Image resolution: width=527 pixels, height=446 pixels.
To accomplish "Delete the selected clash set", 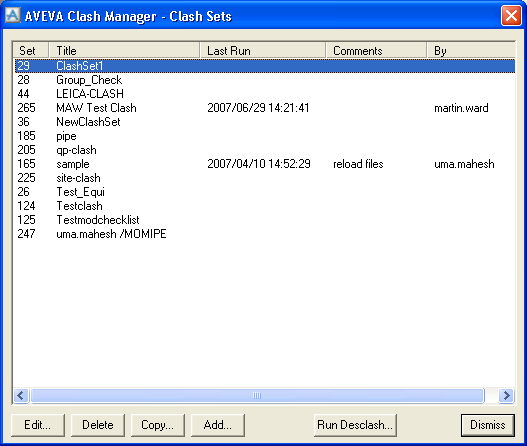I will pyautogui.click(x=98, y=425).
